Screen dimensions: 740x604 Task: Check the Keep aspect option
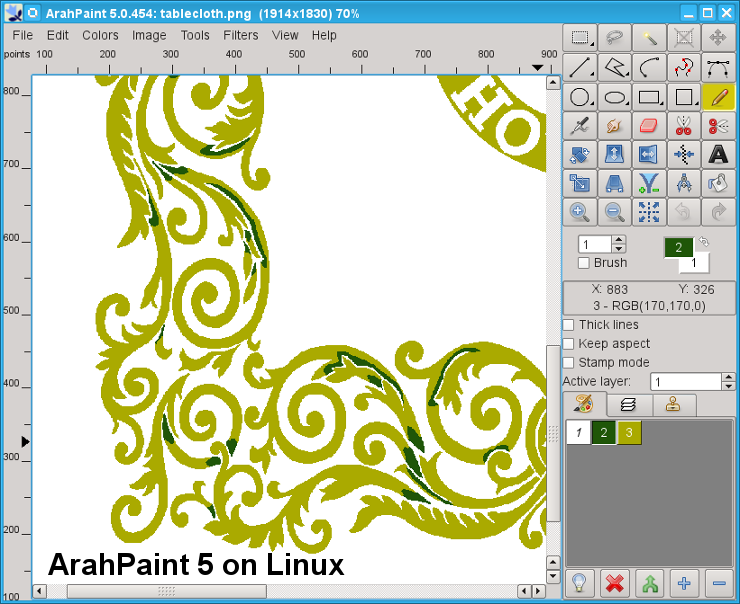pyautogui.click(x=569, y=344)
